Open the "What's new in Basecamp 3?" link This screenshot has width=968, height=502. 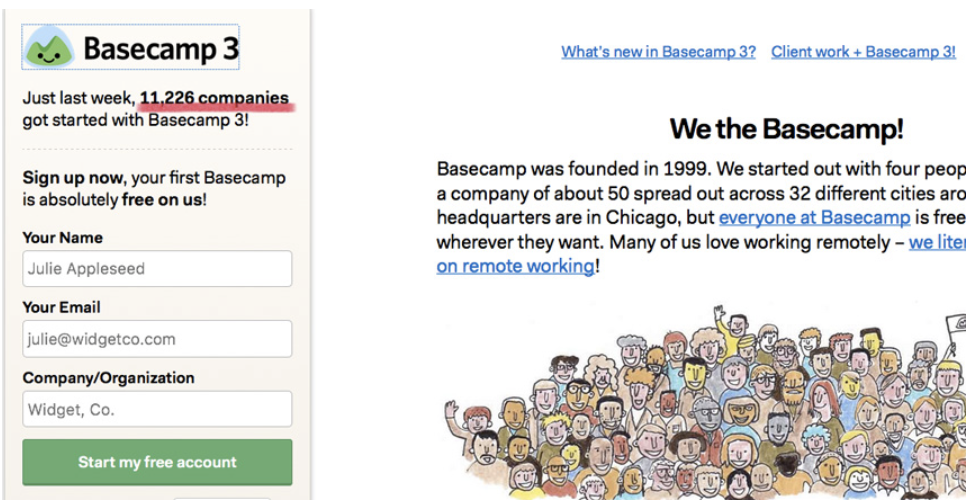(x=658, y=52)
